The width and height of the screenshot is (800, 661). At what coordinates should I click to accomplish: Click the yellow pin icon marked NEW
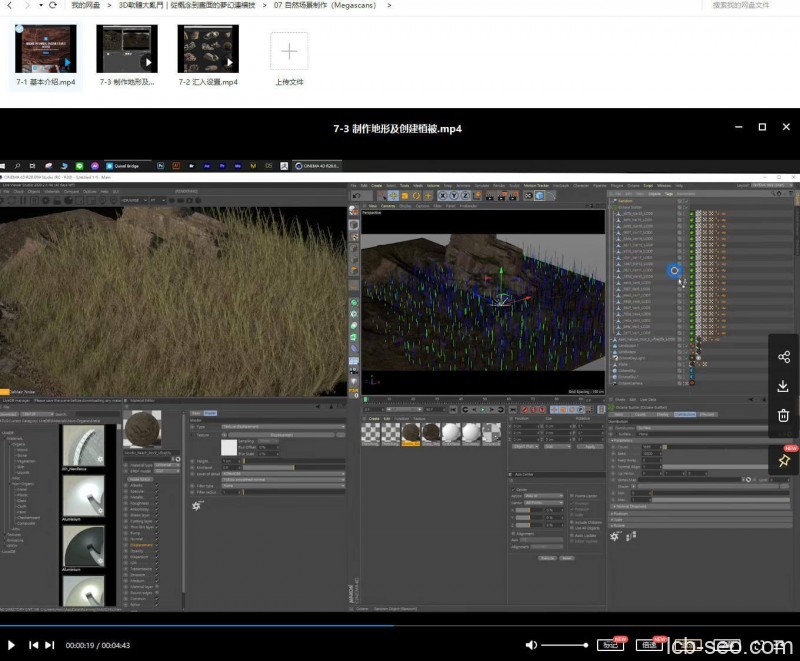783,460
